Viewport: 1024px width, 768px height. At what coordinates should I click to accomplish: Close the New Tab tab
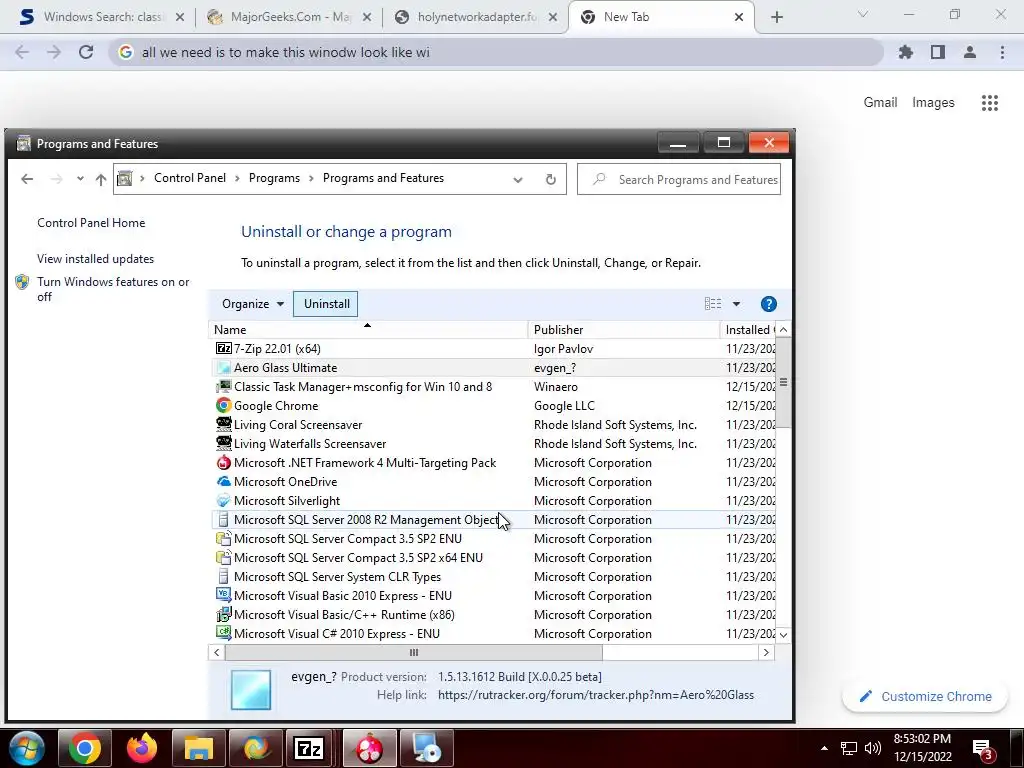pos(739,17)
